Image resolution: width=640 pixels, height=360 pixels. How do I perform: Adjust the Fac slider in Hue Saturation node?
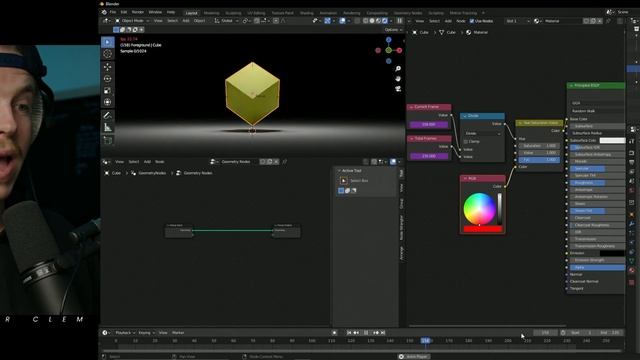point(538,160)
